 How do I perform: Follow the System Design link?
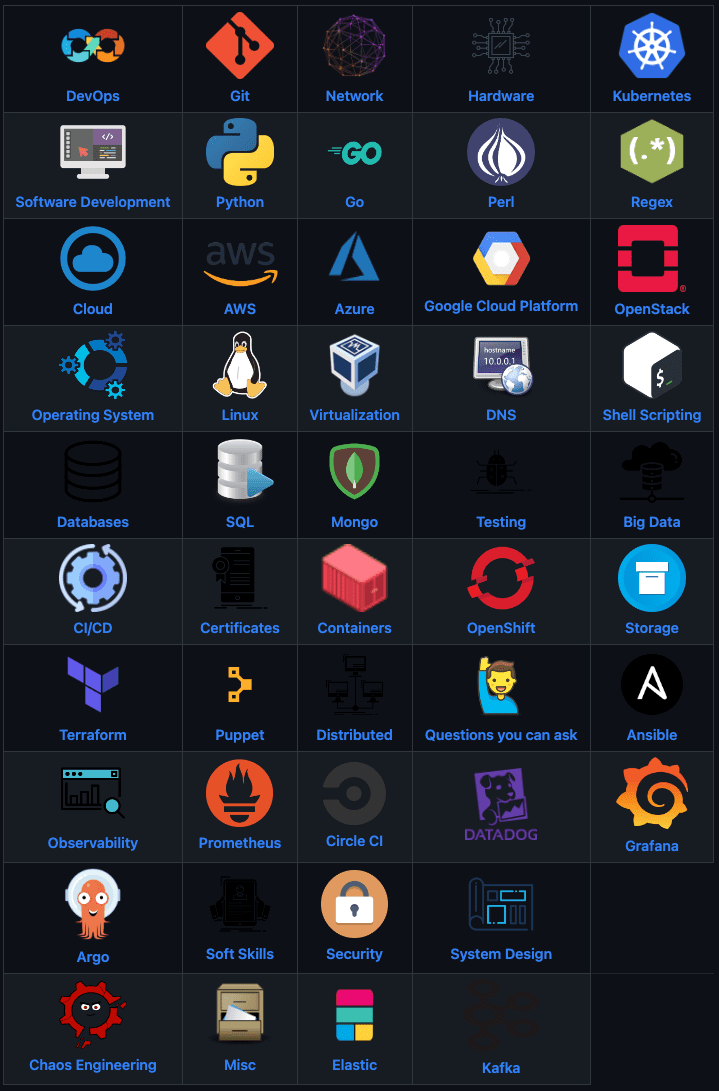coord(501,954)
